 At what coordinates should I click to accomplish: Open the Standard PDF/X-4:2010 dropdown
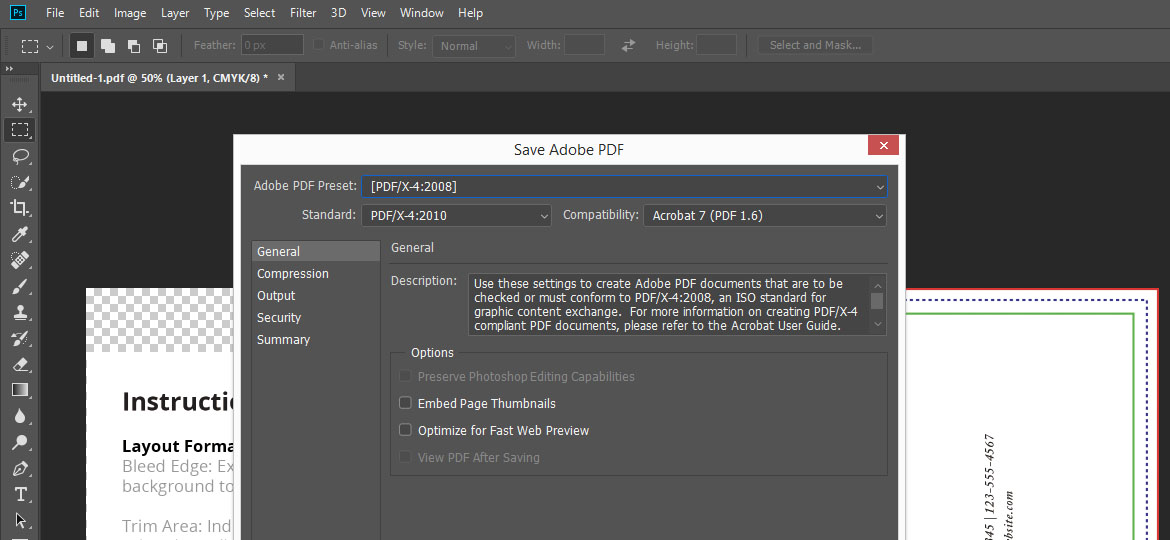456,216
